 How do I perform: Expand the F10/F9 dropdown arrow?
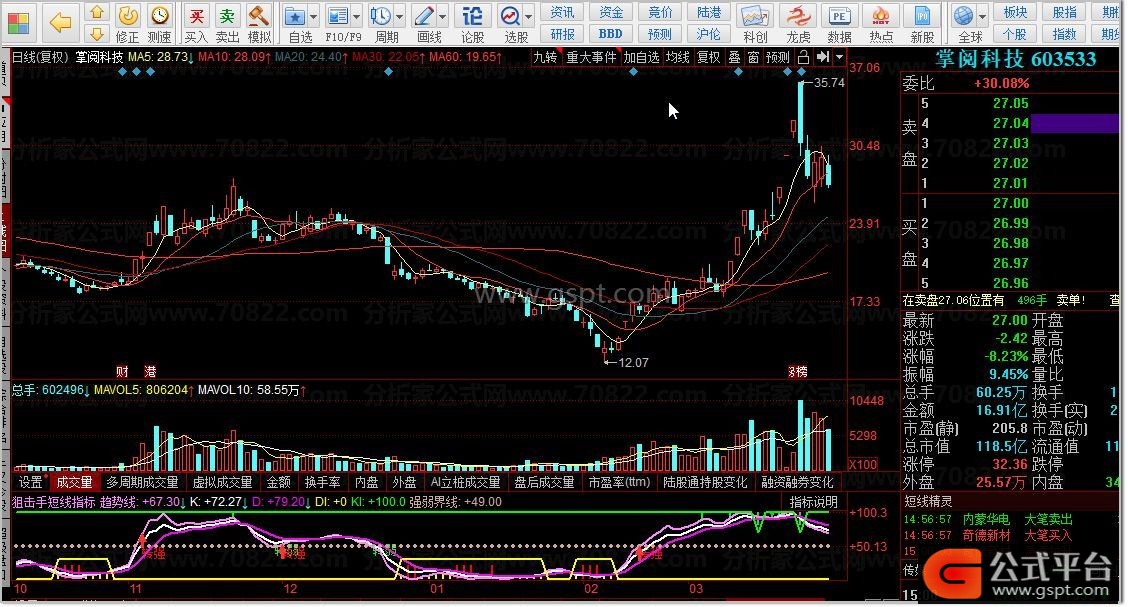pyautogui.click(x=357, y=16)
